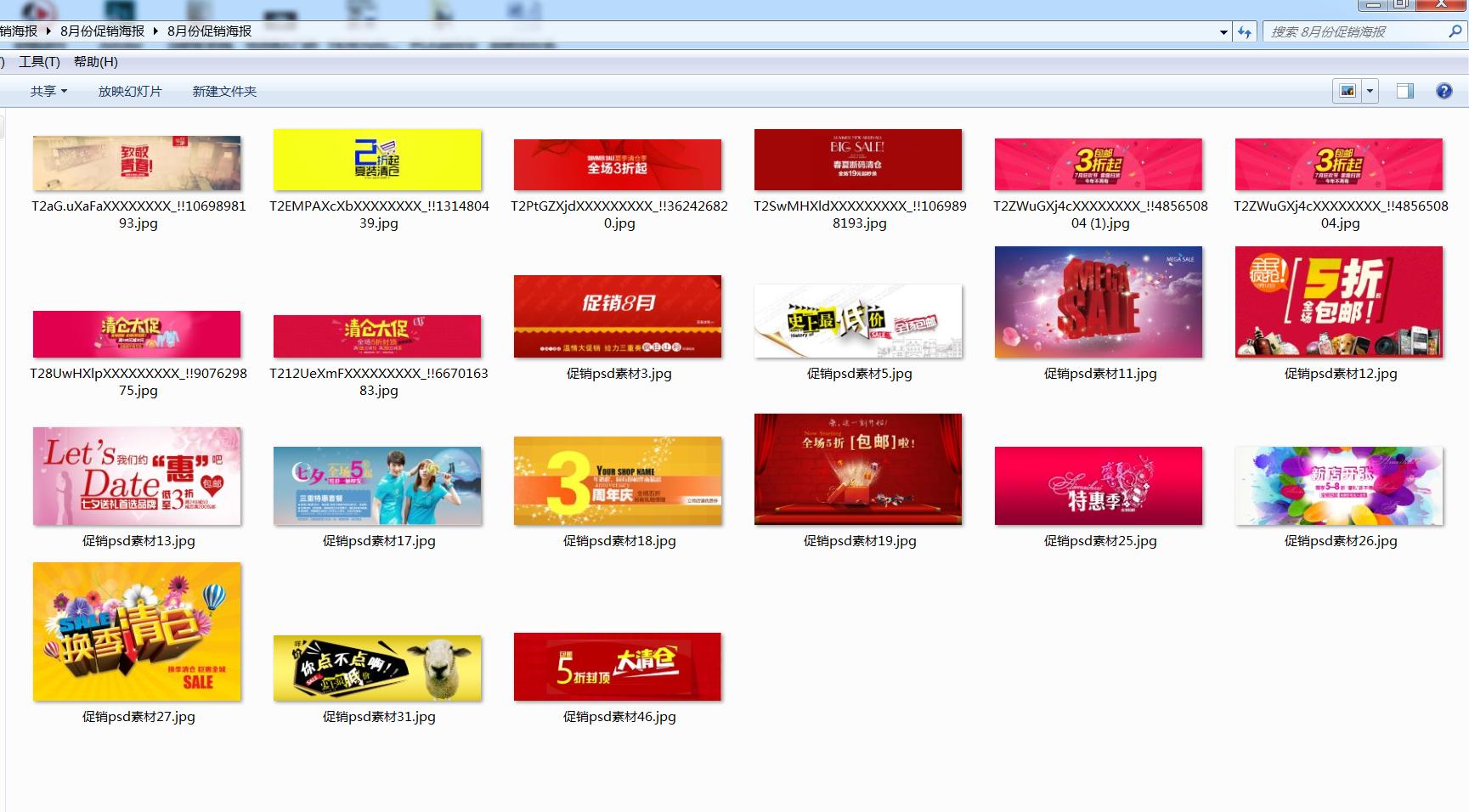
Task: Open the 帮助(H) menu
Action: [96, 62]
